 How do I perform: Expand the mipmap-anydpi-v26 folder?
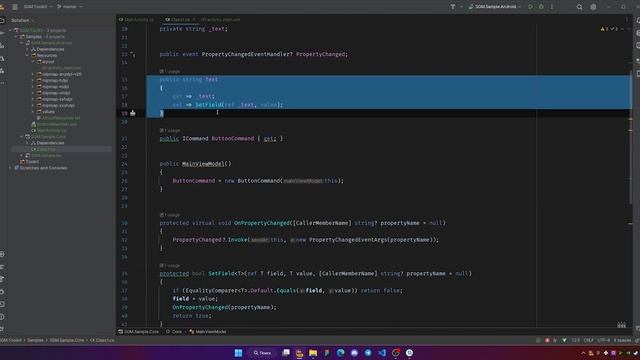[33, 74]
